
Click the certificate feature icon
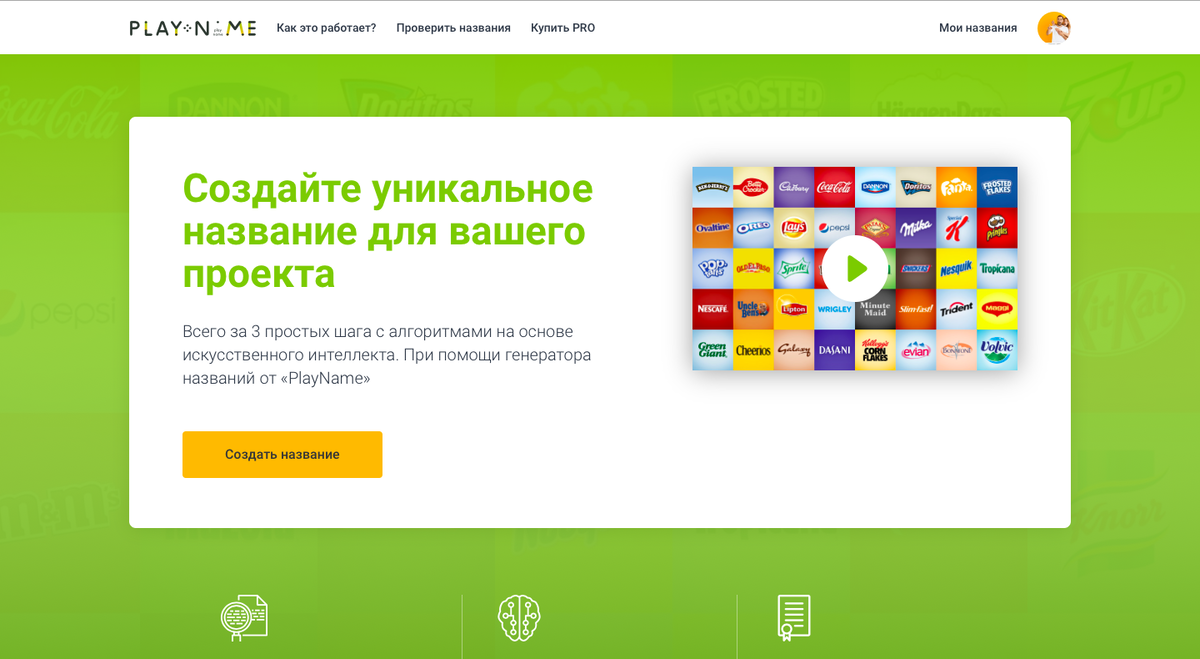click(x=794, y=618)
